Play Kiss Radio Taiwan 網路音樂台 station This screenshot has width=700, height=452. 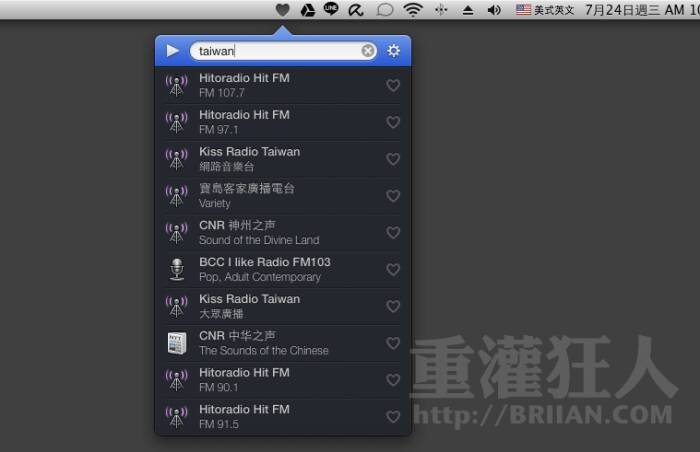coord(283,159)
